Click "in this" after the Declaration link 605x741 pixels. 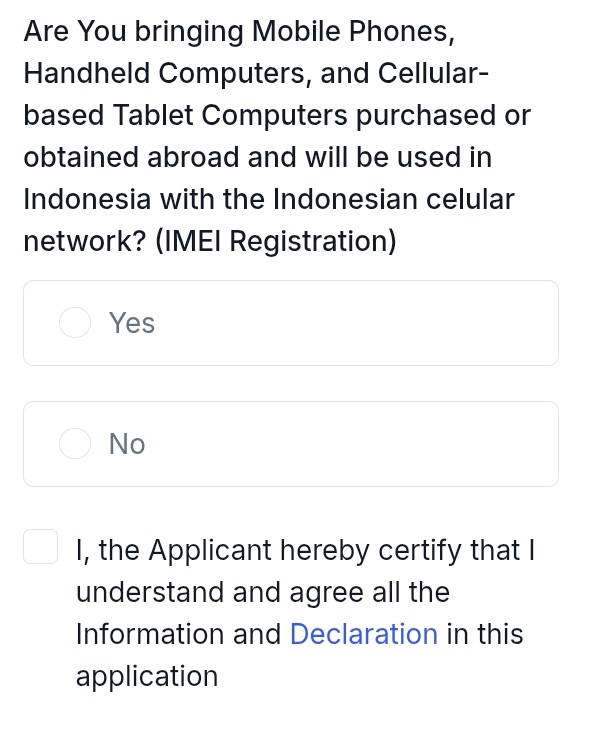coord(484,634)
